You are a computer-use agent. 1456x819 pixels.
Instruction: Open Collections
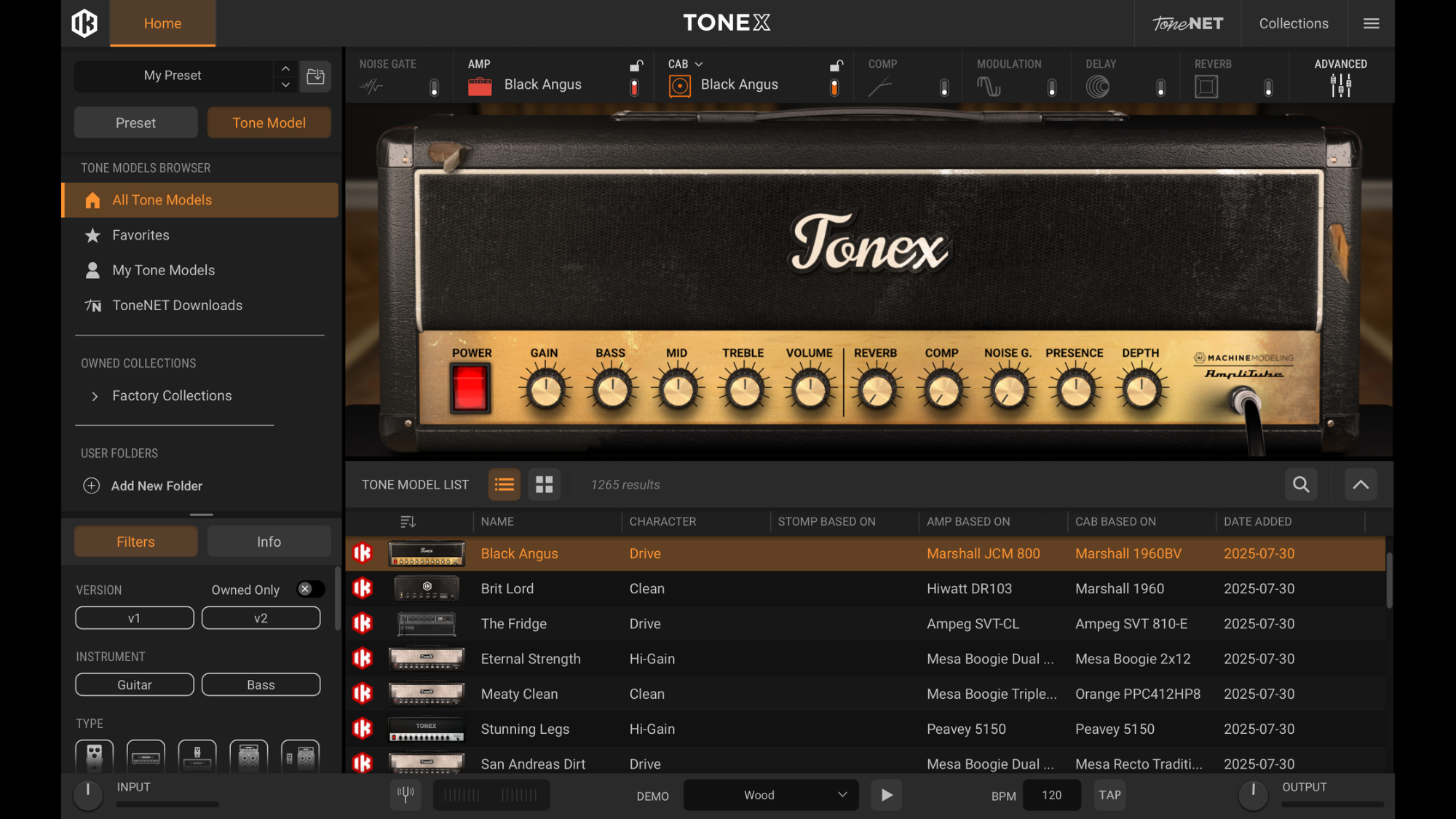click(1294, 23)
